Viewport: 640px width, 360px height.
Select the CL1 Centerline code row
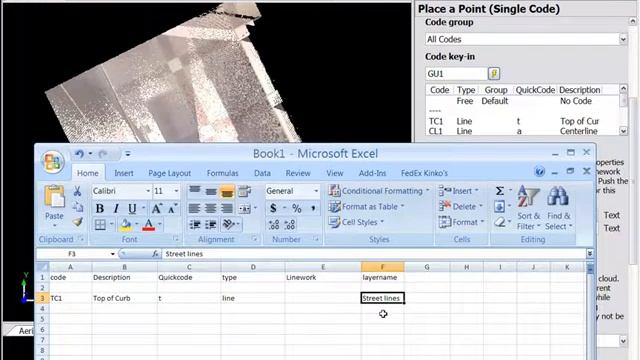(522, 131)
